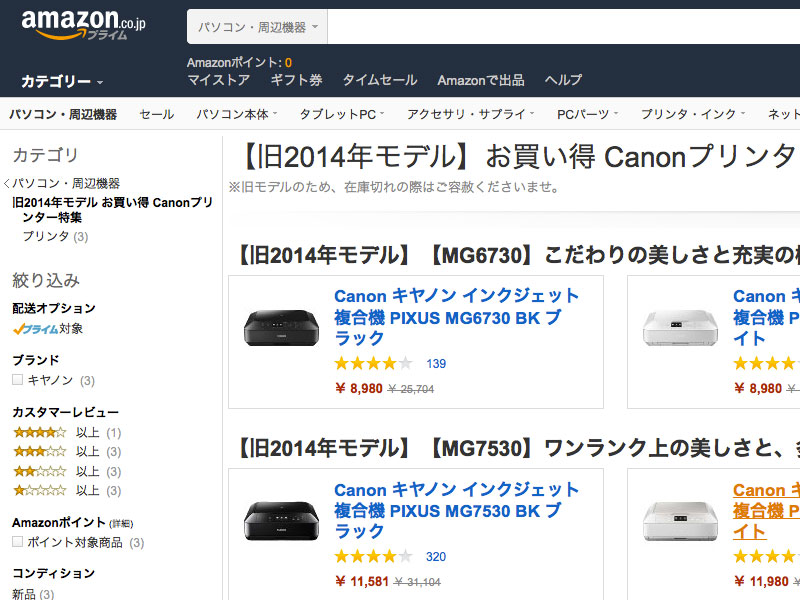Open black PIXUS MG7530 BK printer image

click(x=282, y=521)
